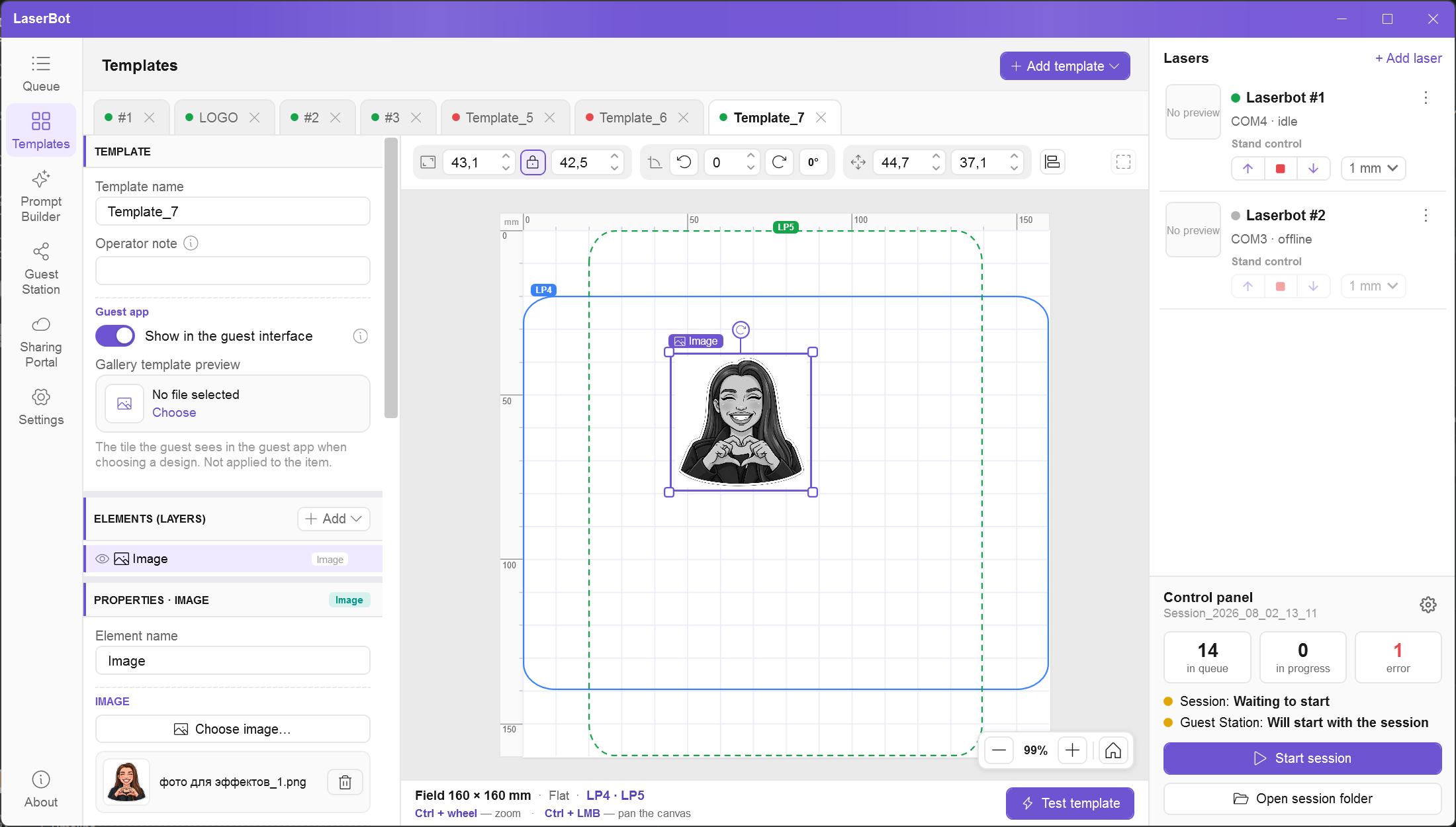Rotate element clockwise
The width and height of the screenshot is (1456, 827).
coord(779,162)
